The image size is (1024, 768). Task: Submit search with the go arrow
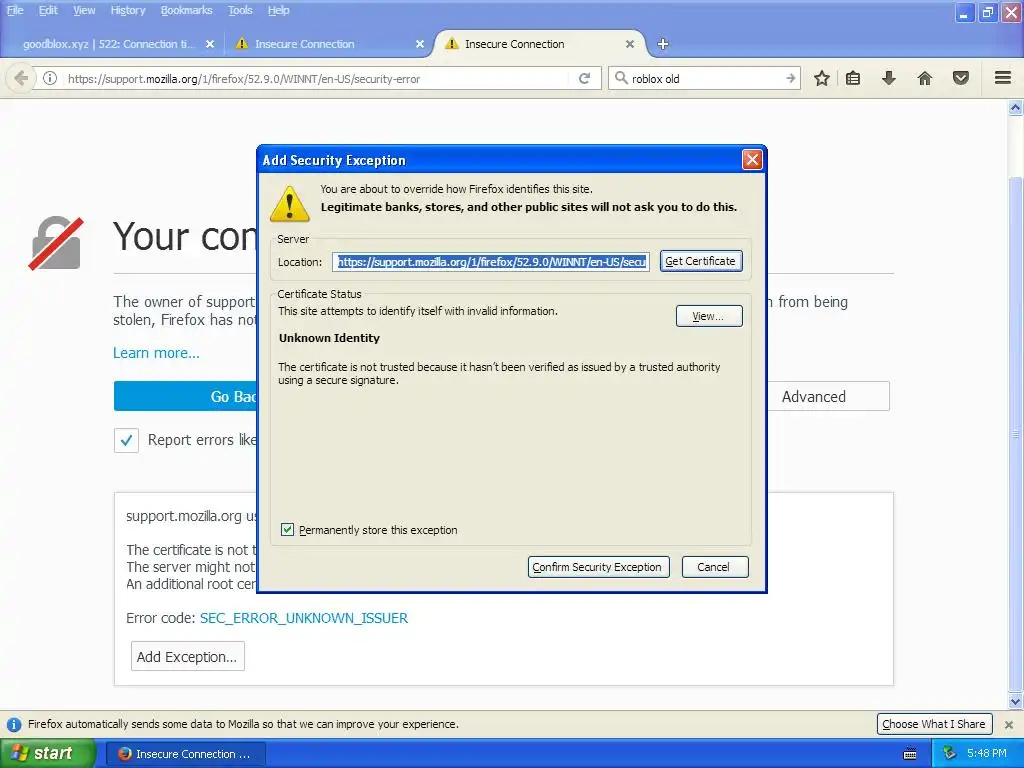(x=790, y=78)
